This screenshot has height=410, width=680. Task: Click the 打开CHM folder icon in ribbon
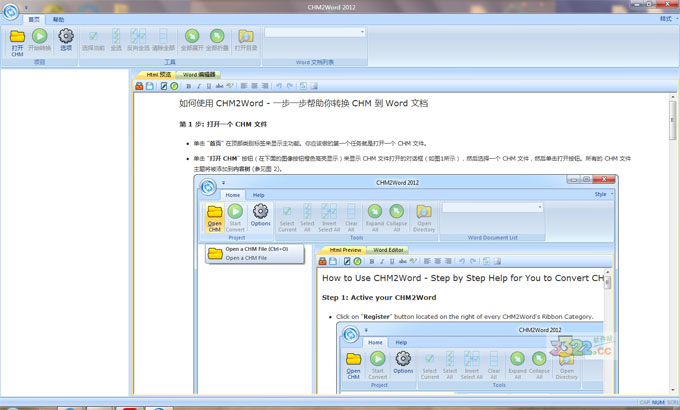point(17,38)
